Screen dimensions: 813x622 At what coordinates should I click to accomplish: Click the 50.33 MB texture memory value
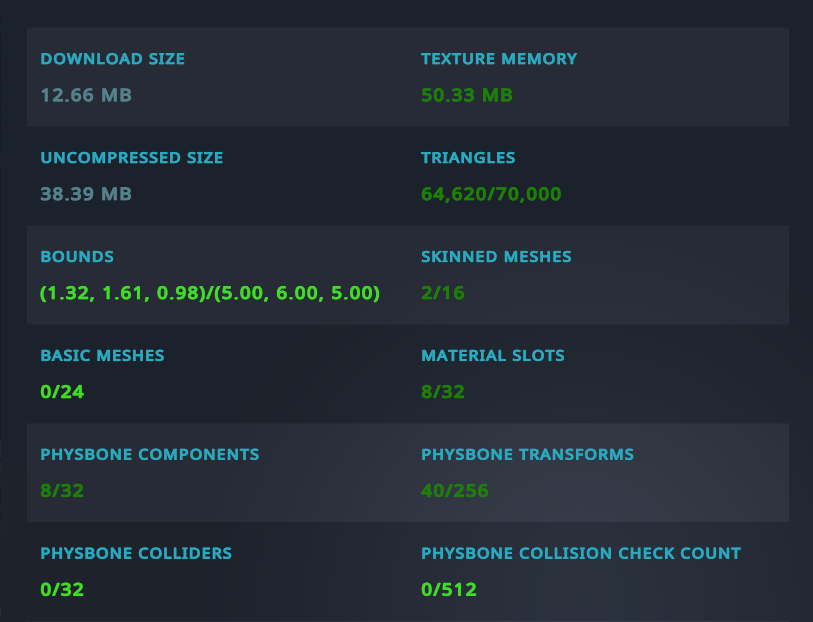467,95
